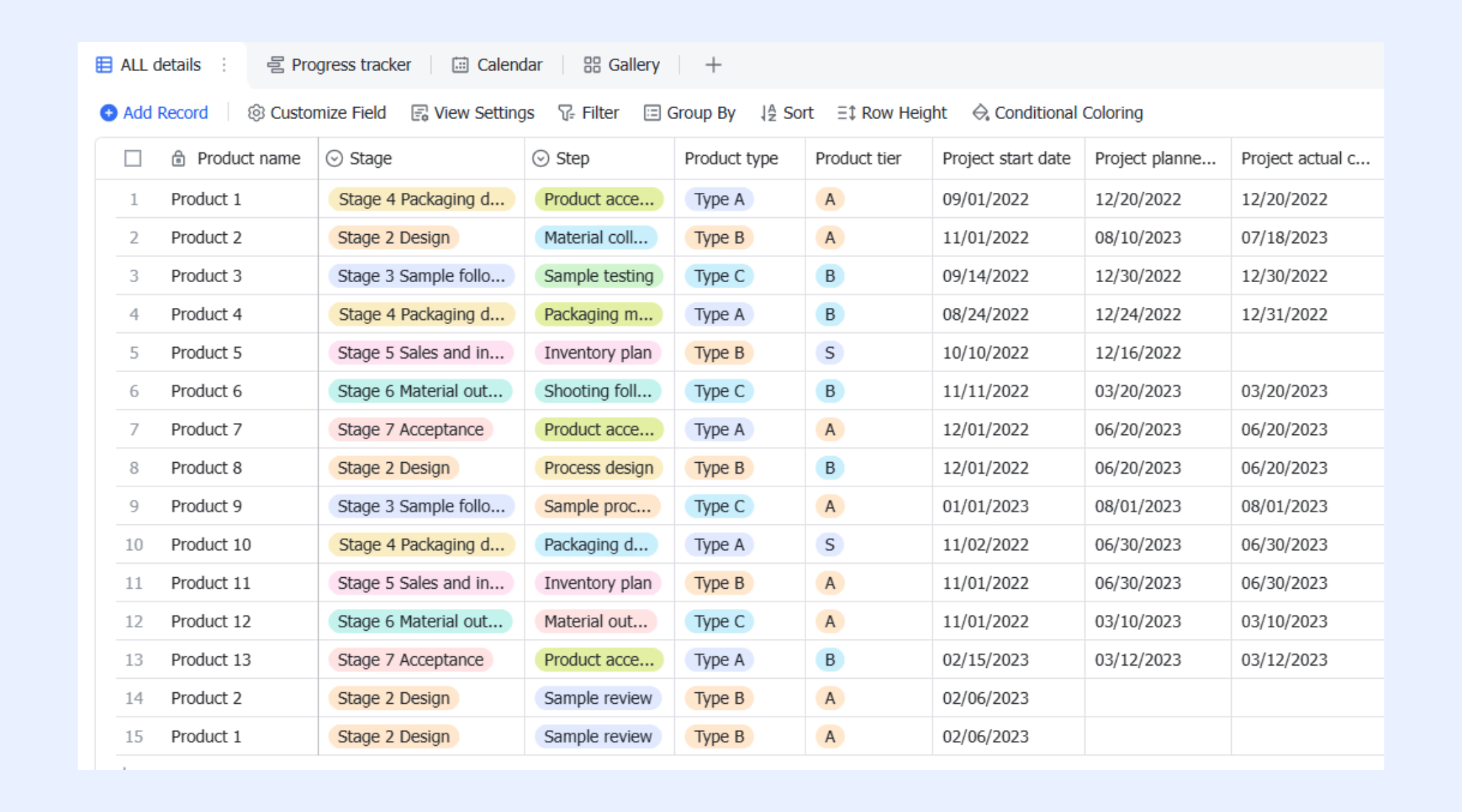Open the Gallery view tab
This screenshot has width=1462, height=812.
[x=621, y=65]
